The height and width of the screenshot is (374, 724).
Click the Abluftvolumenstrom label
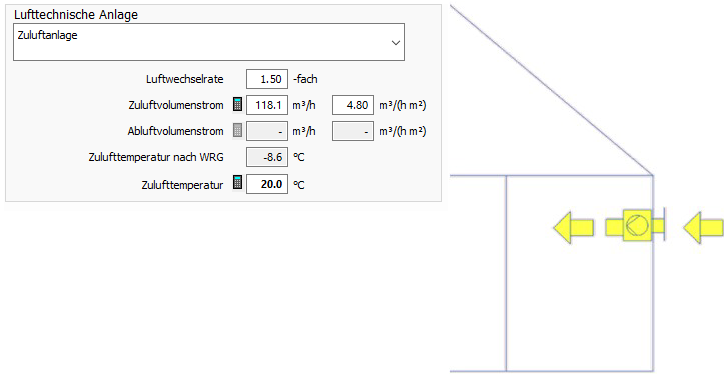pos(175,131)
